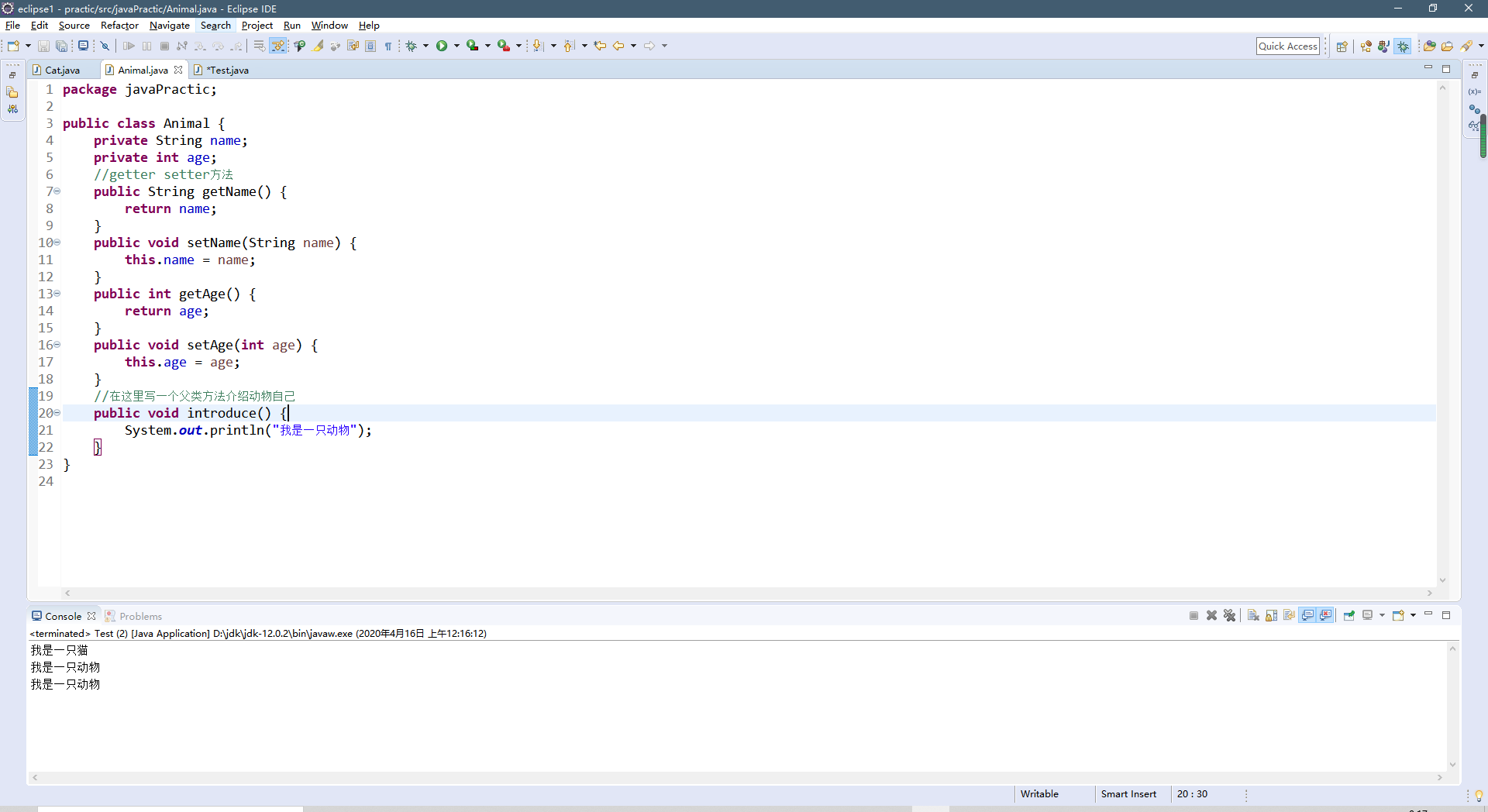Open the Project menu
The height and width of the screenshot is (812, 1488).
coord(257,26)
